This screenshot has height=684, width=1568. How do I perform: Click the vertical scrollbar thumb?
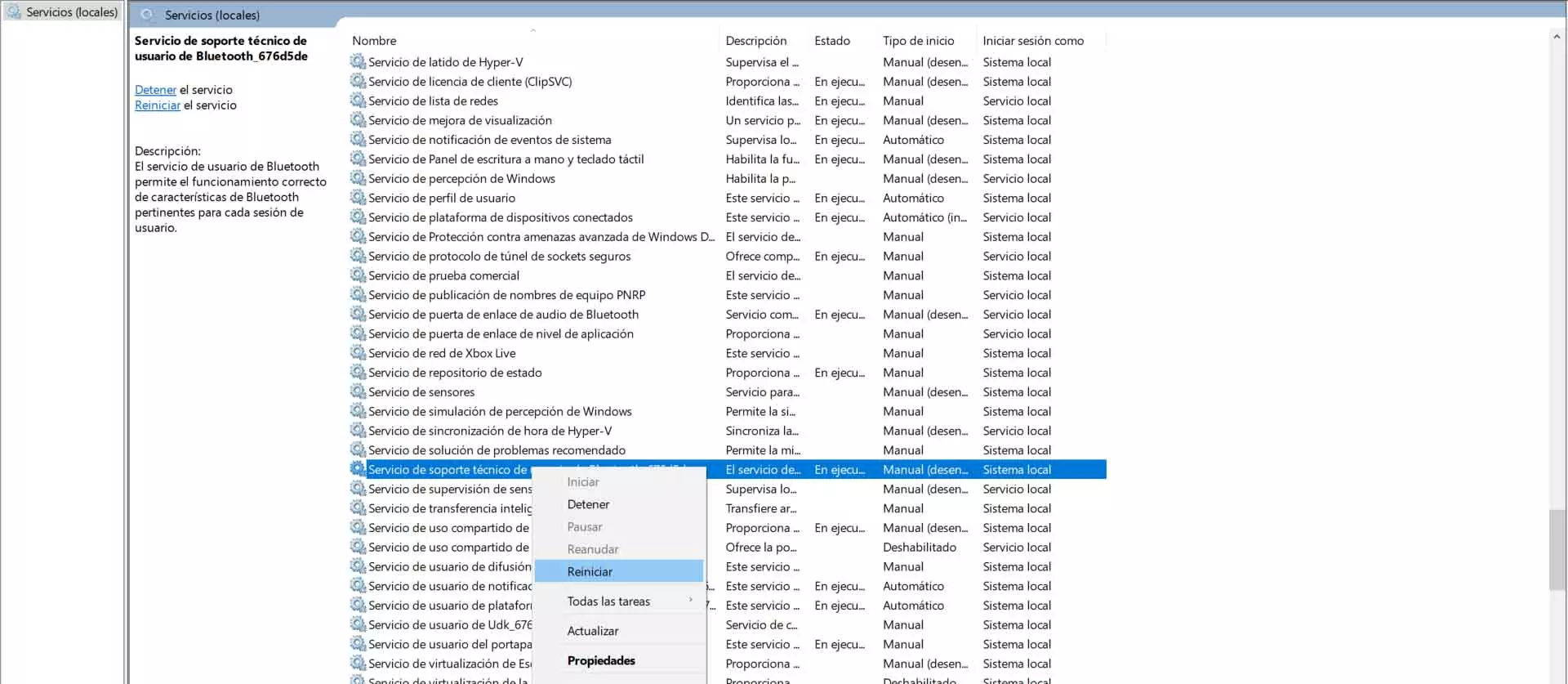click(x=1557, y=549)
